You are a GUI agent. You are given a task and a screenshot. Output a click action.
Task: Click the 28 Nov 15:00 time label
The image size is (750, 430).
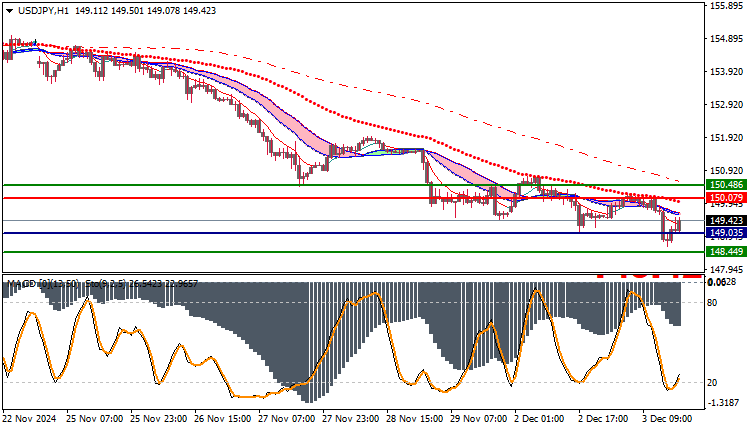click(415, 419)
